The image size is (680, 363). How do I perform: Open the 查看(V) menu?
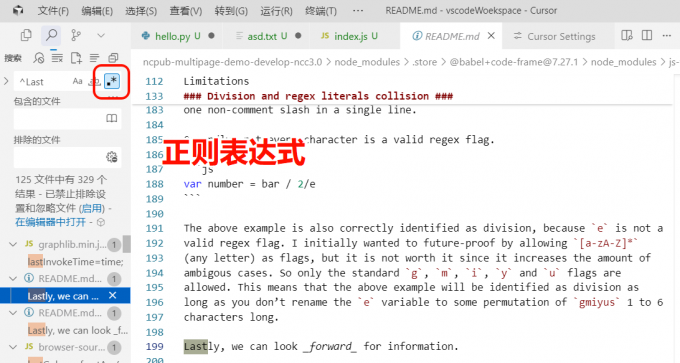coord(186,10)
